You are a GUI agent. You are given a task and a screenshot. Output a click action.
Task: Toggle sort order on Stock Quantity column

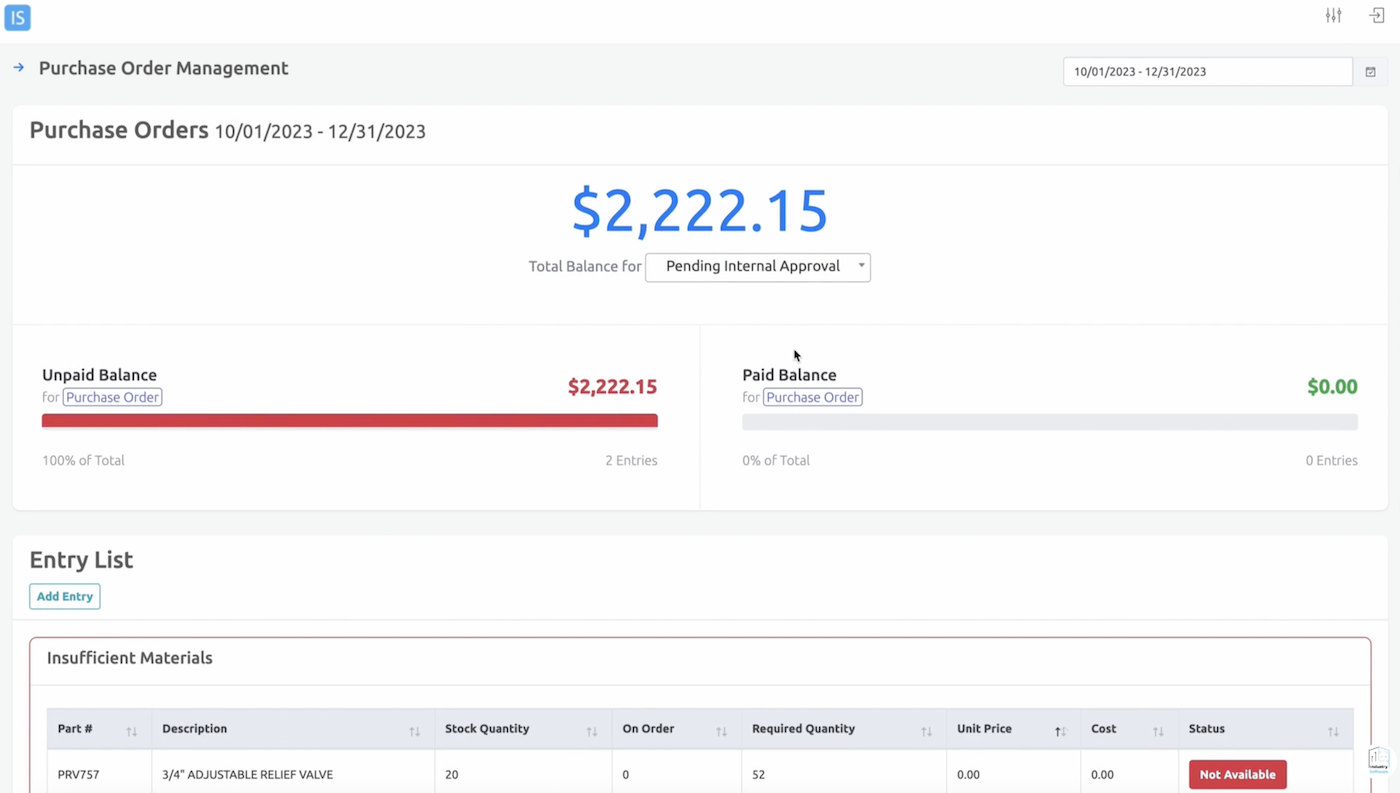pos(590,731)
